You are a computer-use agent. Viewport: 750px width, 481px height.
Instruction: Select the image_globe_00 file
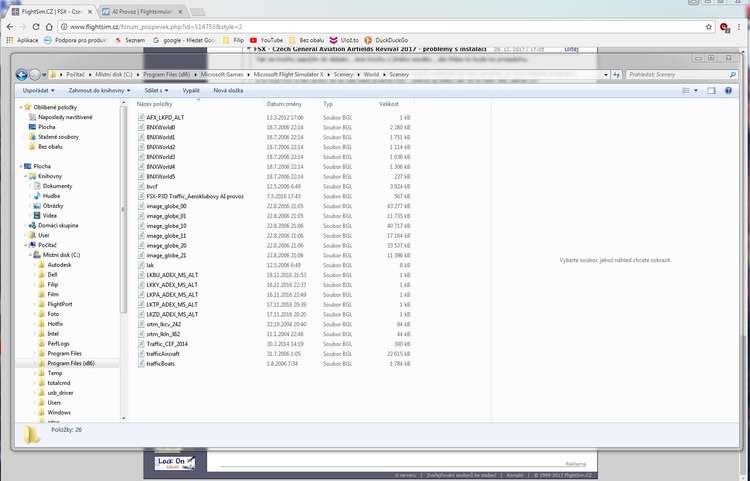162,206
